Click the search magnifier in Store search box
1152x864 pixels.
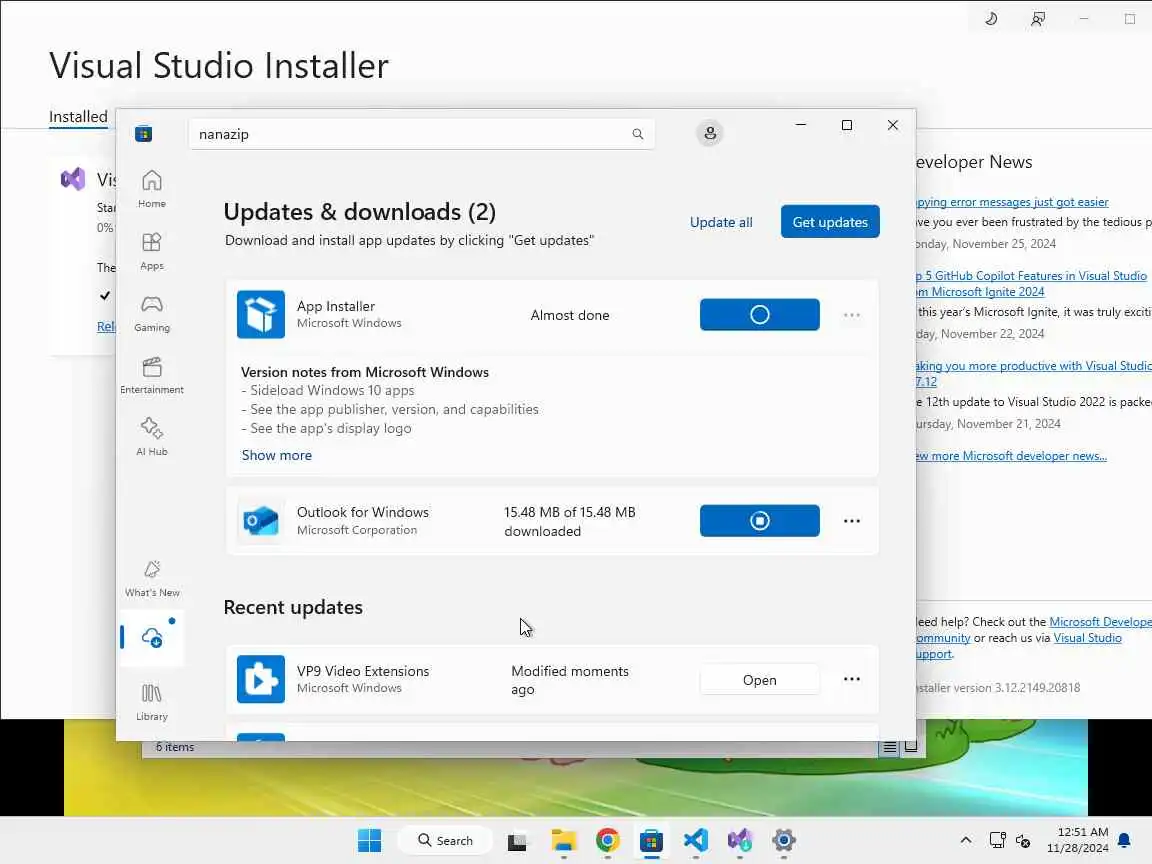tap(637, 134)
